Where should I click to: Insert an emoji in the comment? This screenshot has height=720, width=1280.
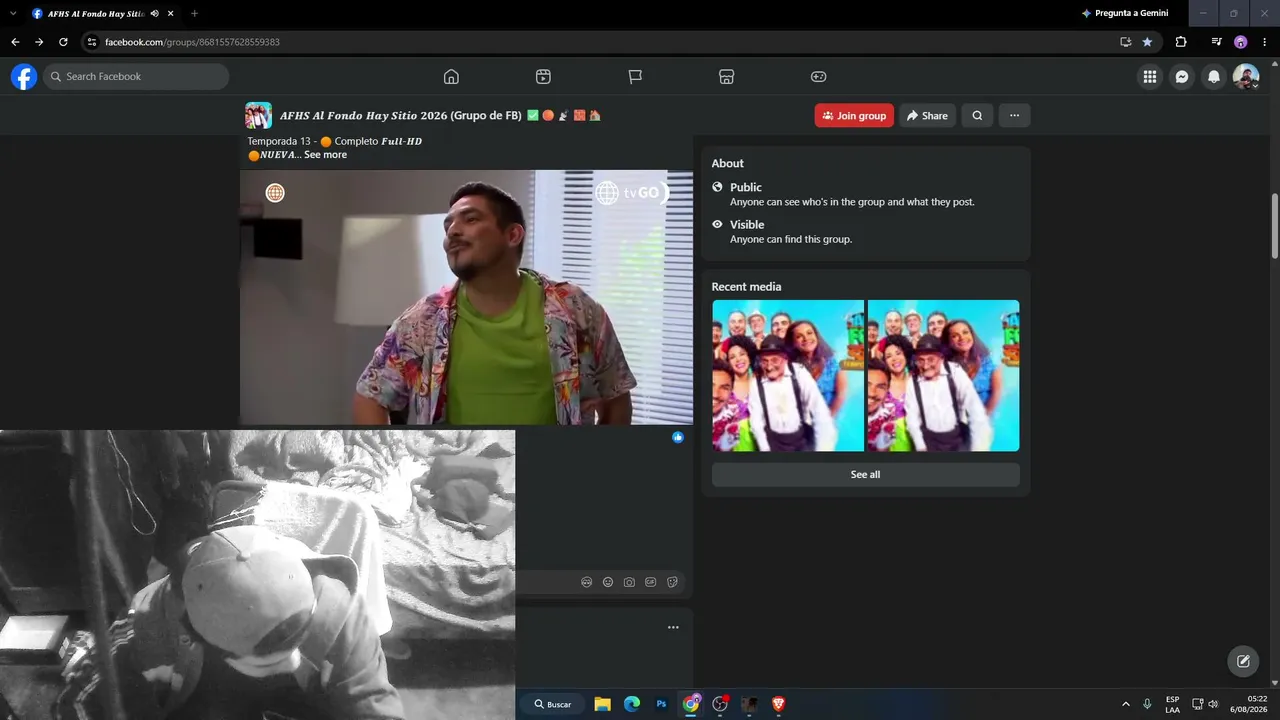[608, 582]
